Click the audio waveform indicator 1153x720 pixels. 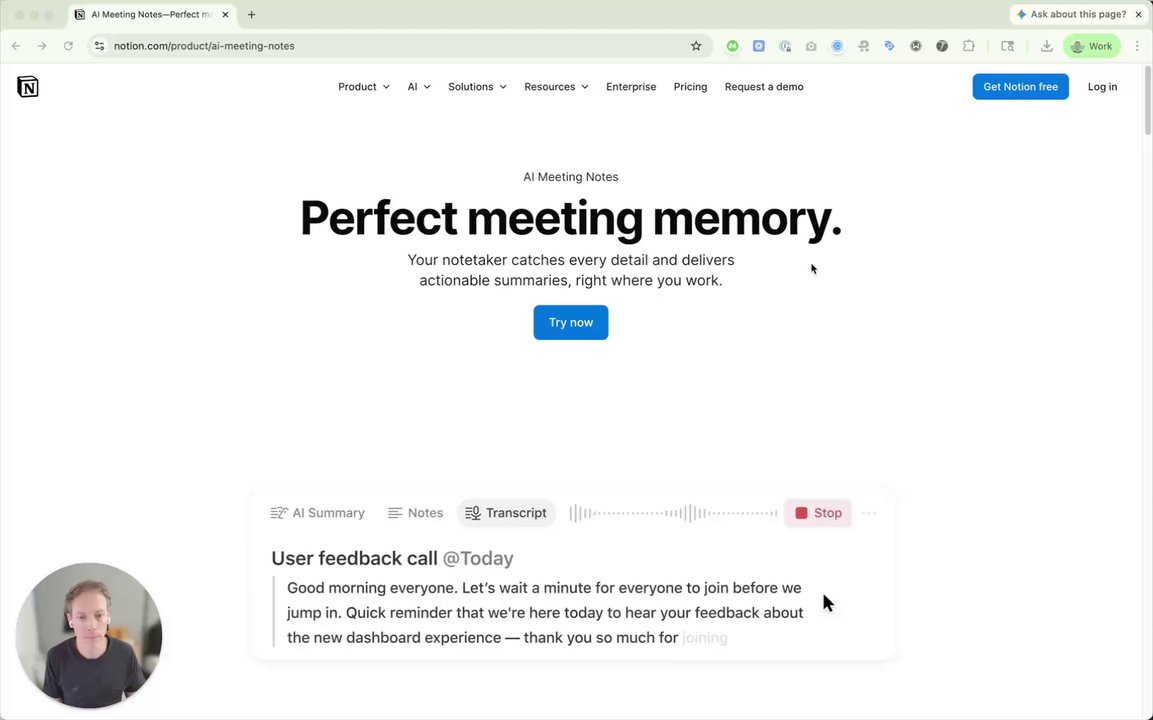point(673,513)
